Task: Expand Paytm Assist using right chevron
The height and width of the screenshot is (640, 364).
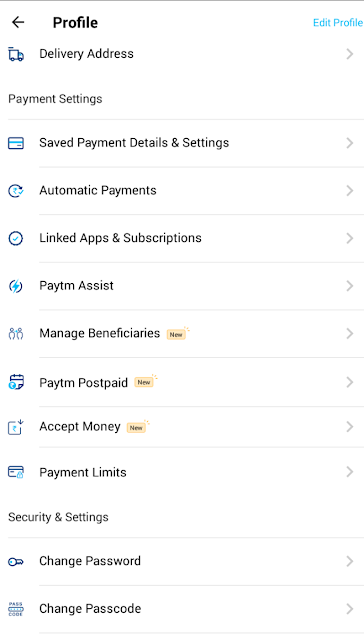Action: point(350,286)
